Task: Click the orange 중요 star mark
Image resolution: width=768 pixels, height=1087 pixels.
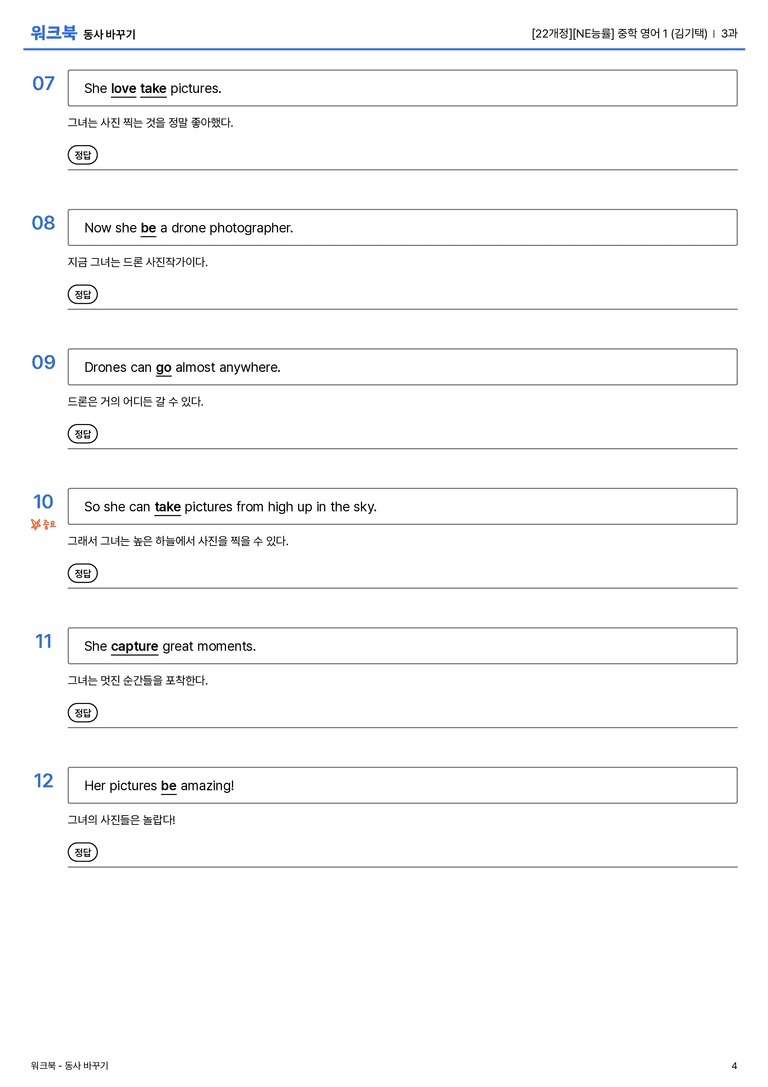Action: coord(43,524)
